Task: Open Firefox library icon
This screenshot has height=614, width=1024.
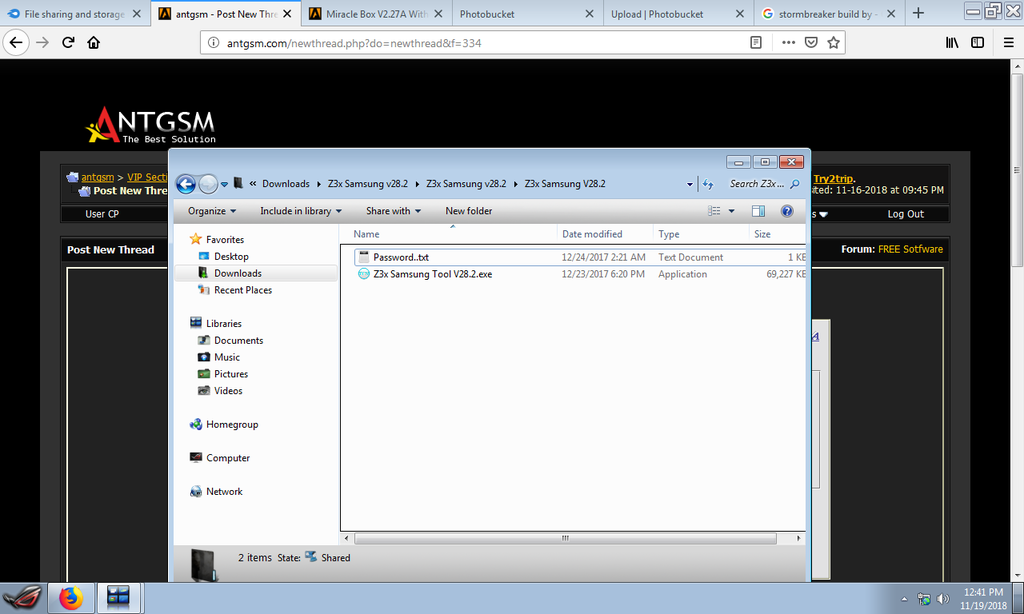Action: pos(952,42)
